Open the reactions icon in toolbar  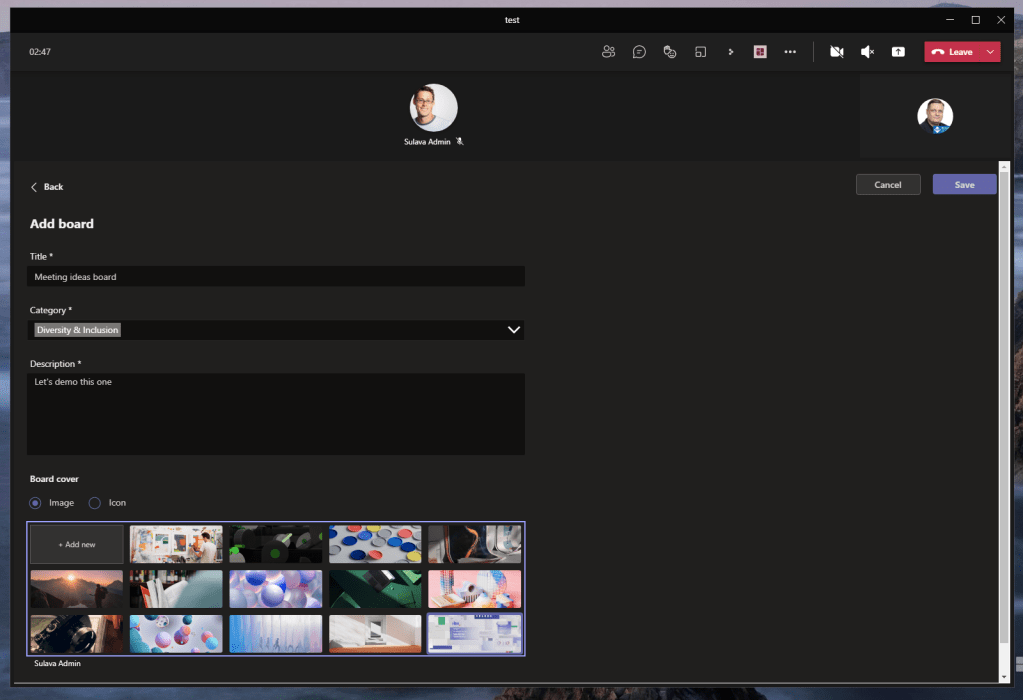670,52
